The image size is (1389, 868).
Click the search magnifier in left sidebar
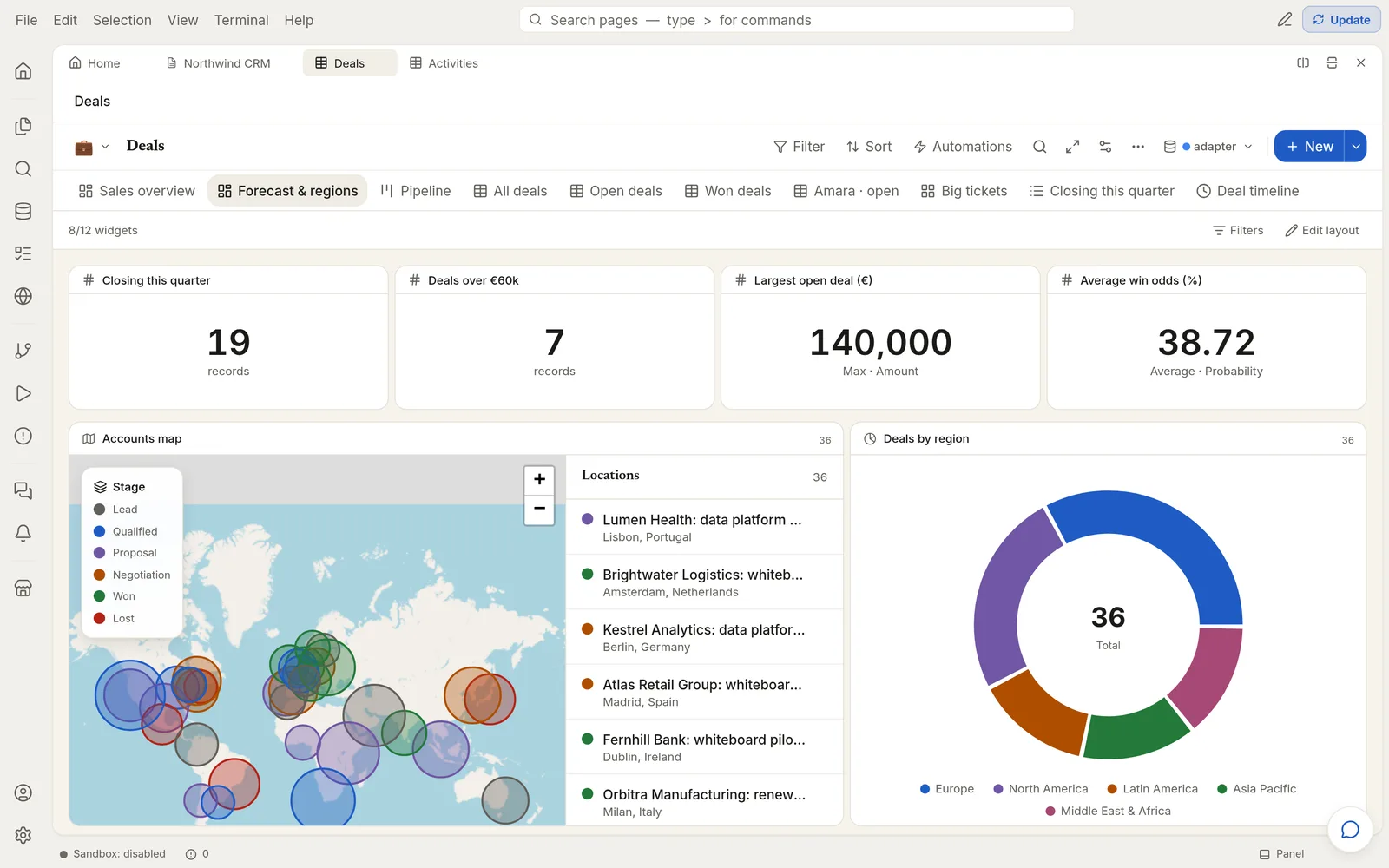(x=23, y=169)
